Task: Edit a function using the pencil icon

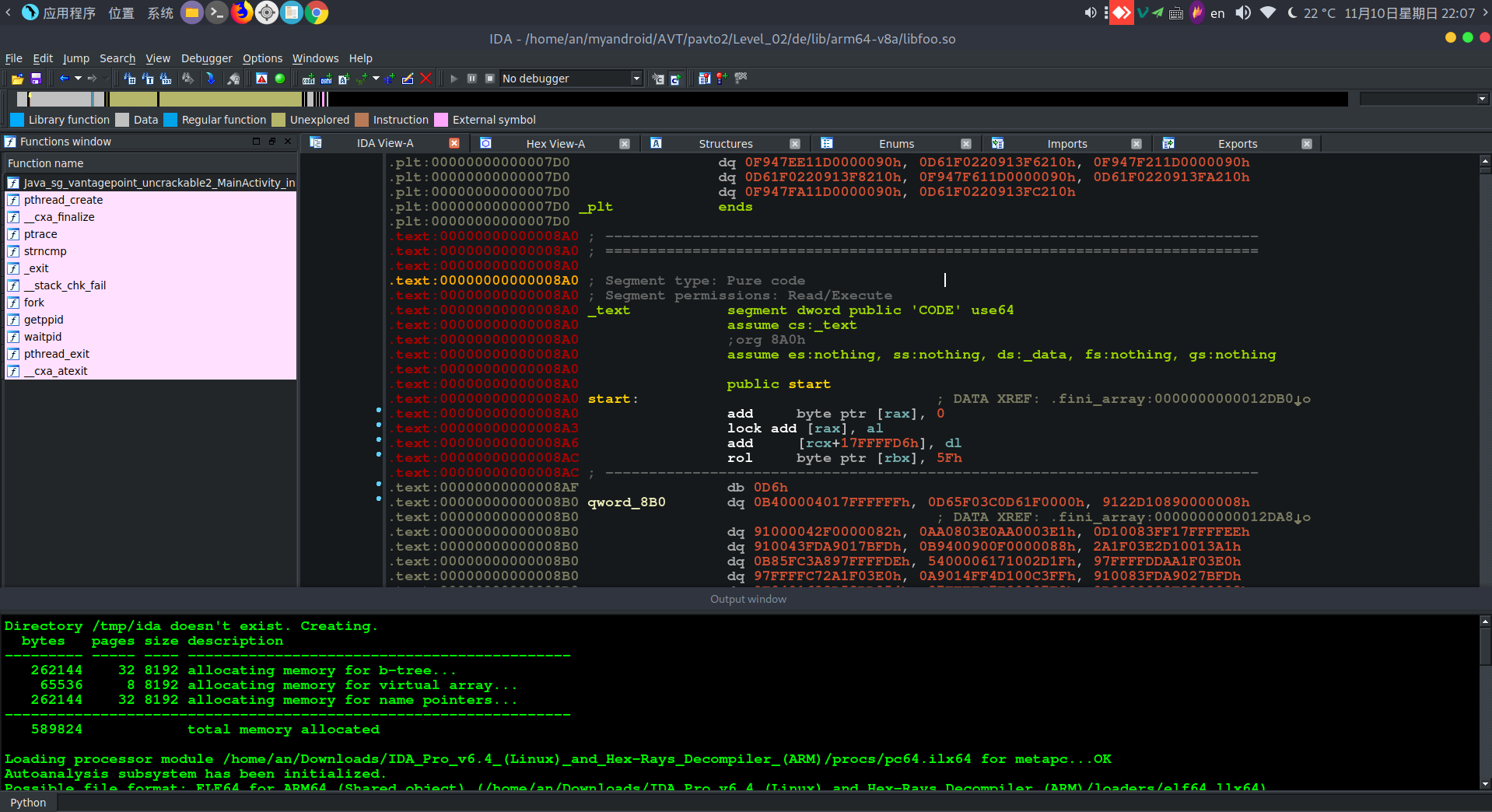Action: coord(408,78)
